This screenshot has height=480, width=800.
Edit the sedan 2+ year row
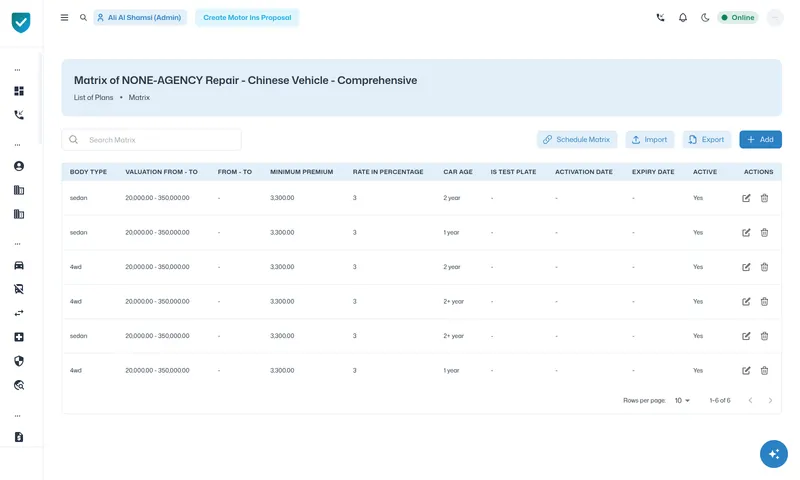pos(746,336)
